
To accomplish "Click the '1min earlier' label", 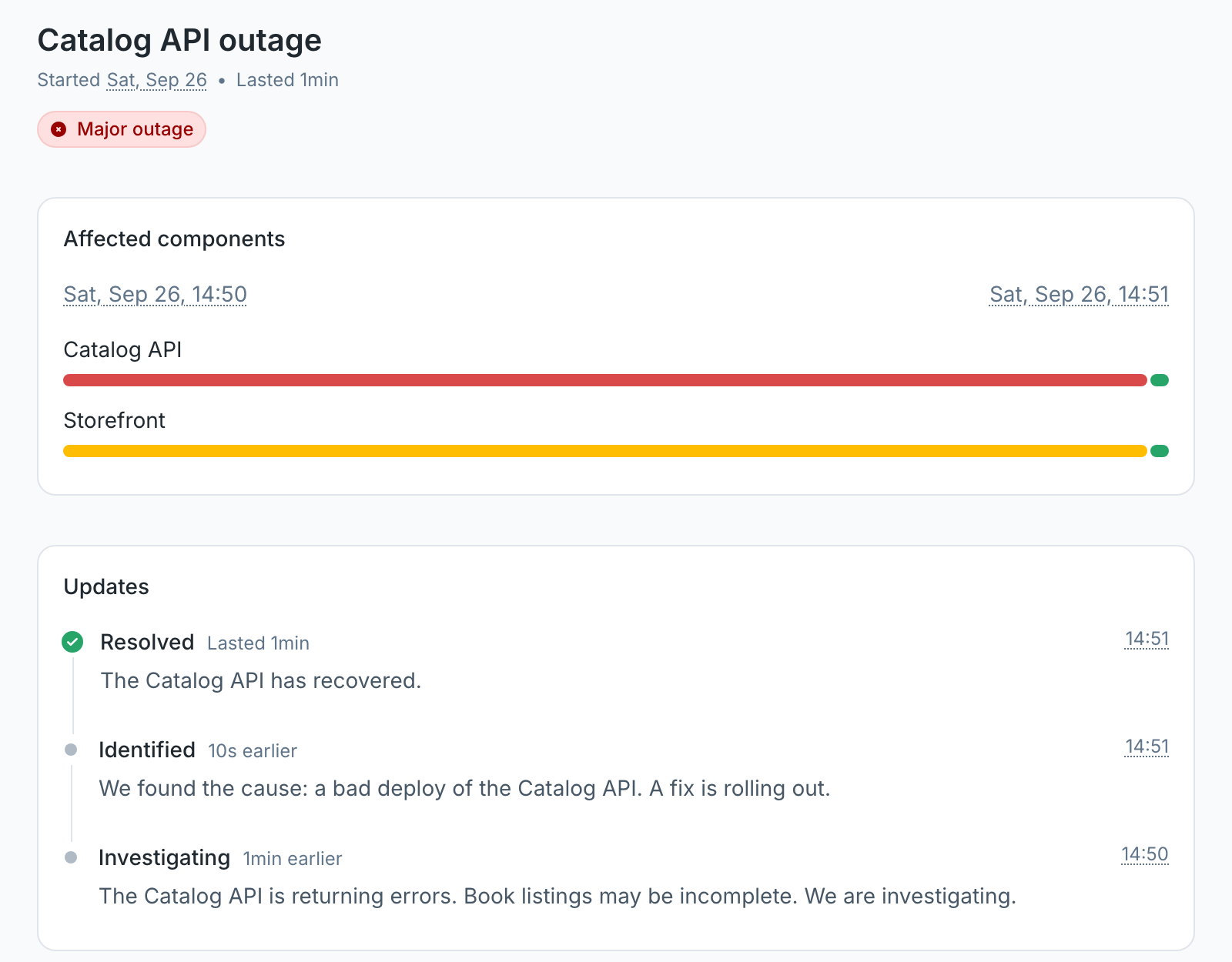I will click(293, 859).
